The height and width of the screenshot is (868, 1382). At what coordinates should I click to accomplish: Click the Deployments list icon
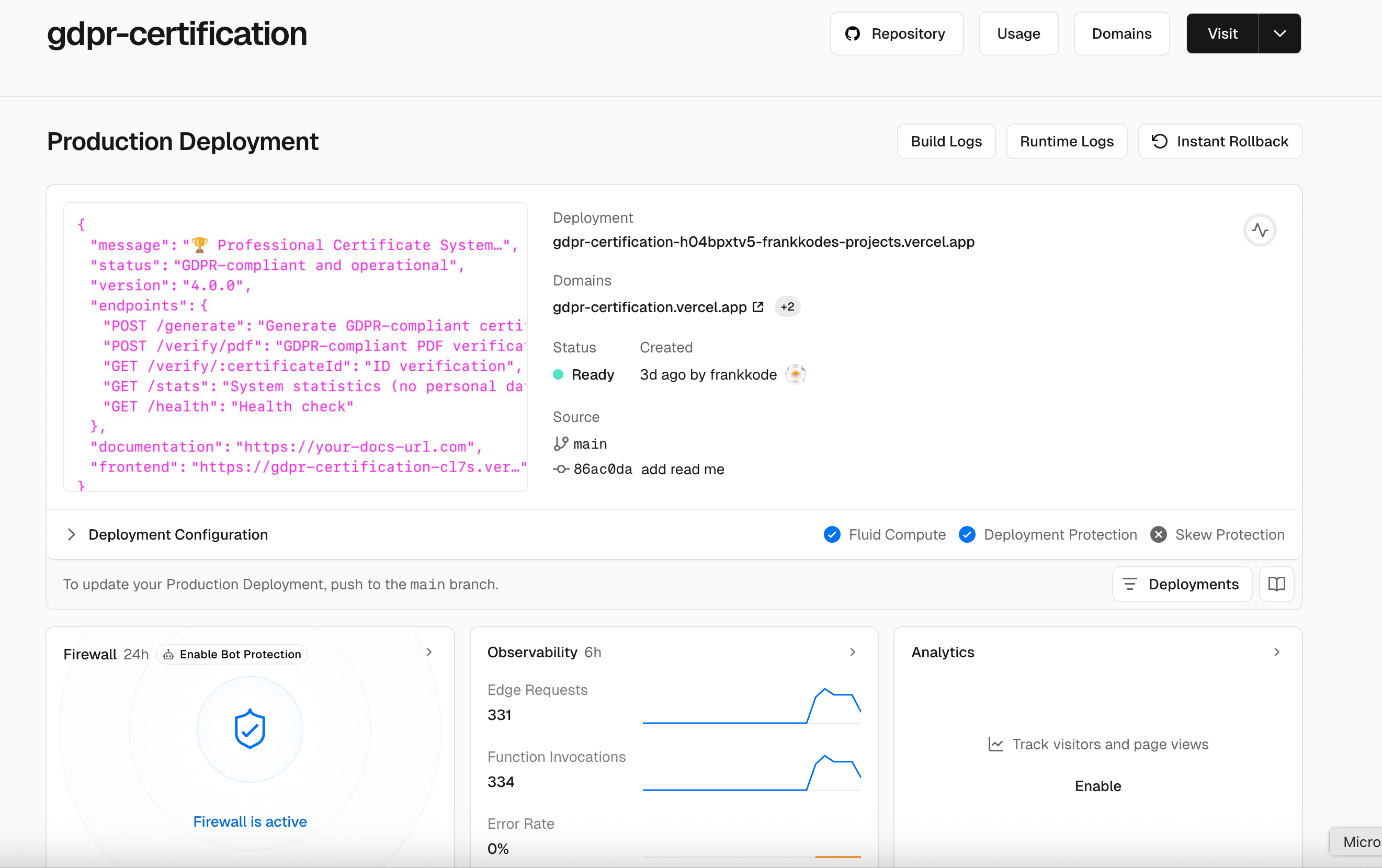(x=1129, y=584)
